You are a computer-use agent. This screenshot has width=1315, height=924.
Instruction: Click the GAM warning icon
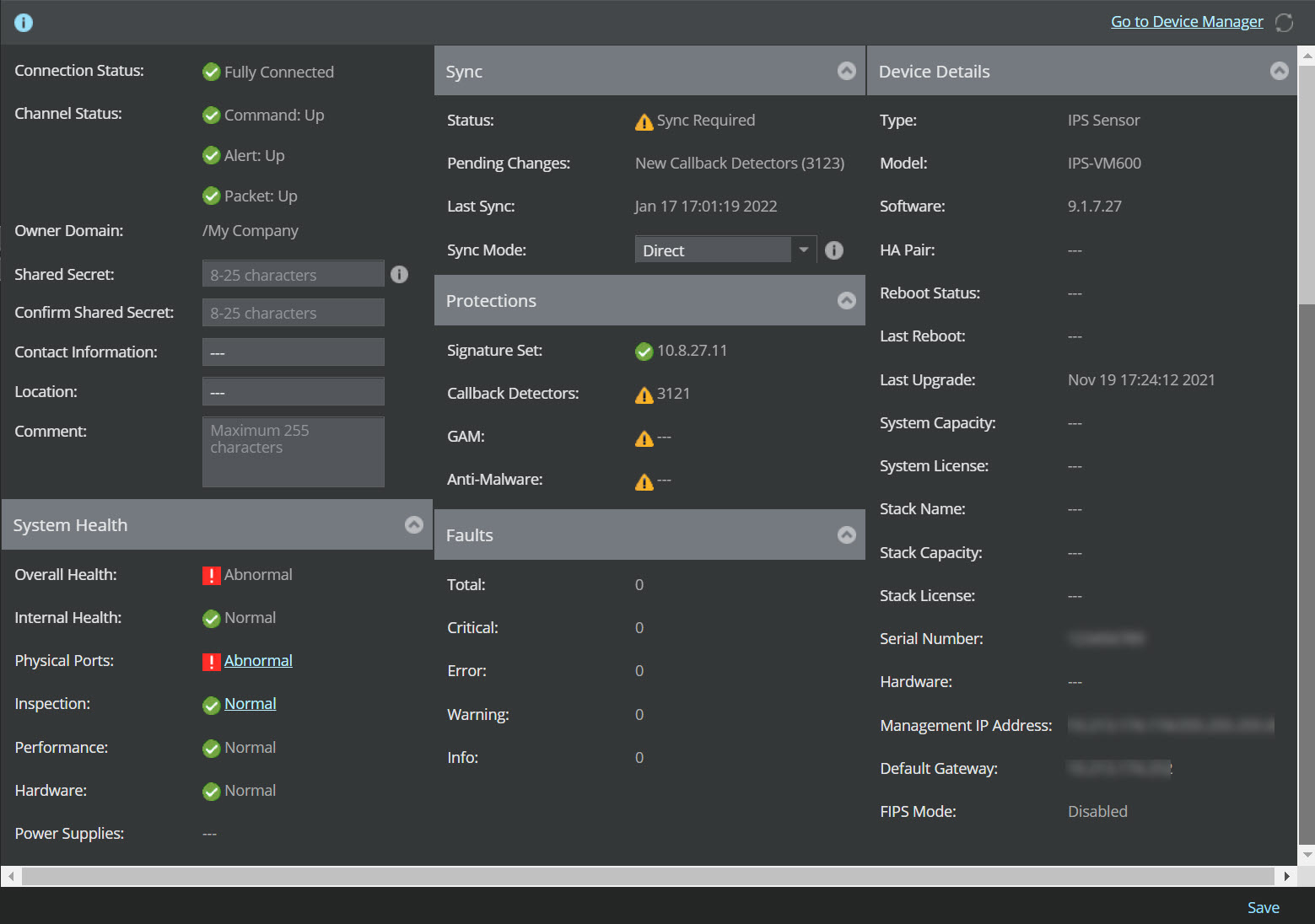(x=644, y=438)
